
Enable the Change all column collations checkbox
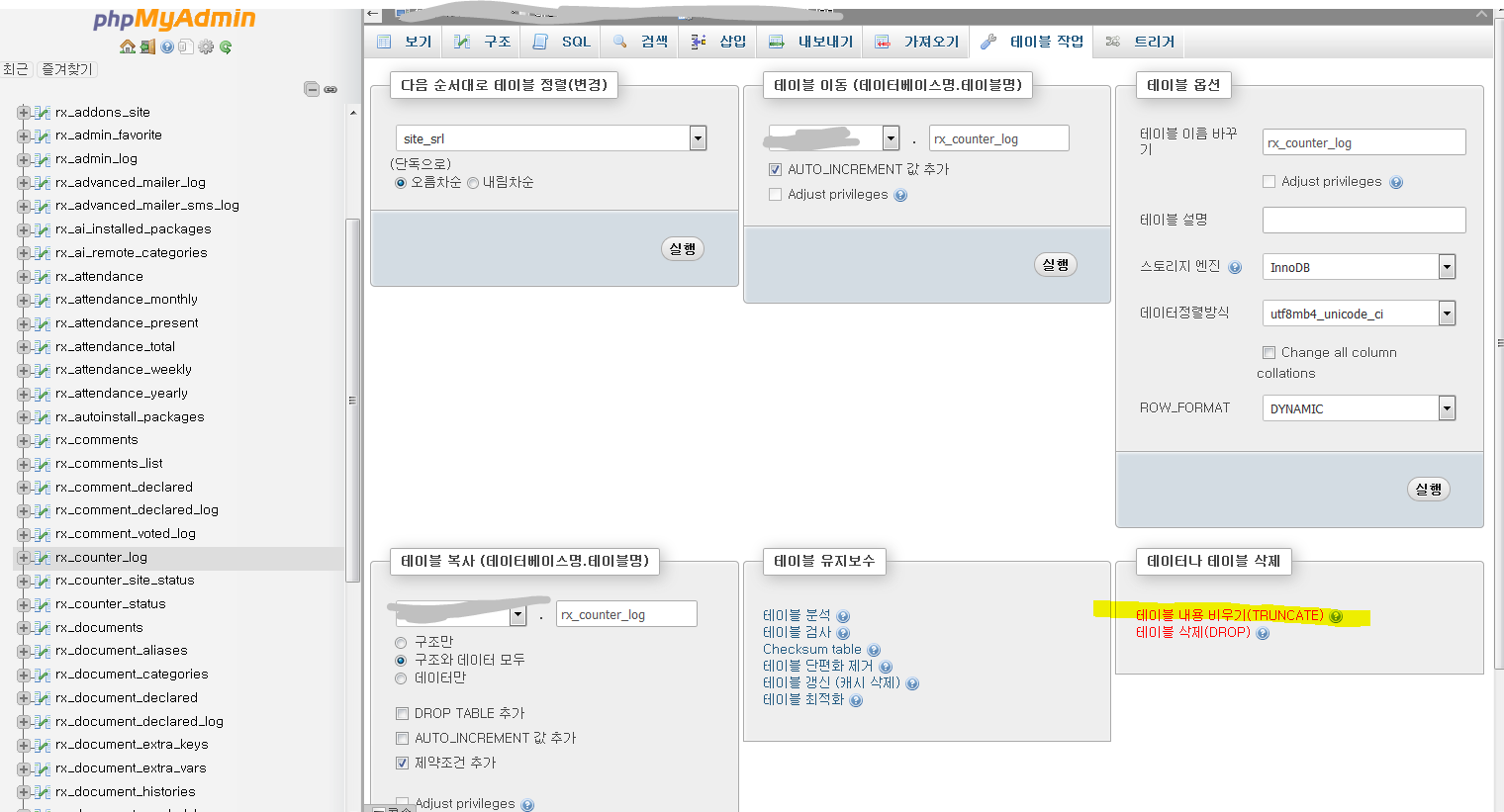pyautogui.click(x=1269, y=352)
